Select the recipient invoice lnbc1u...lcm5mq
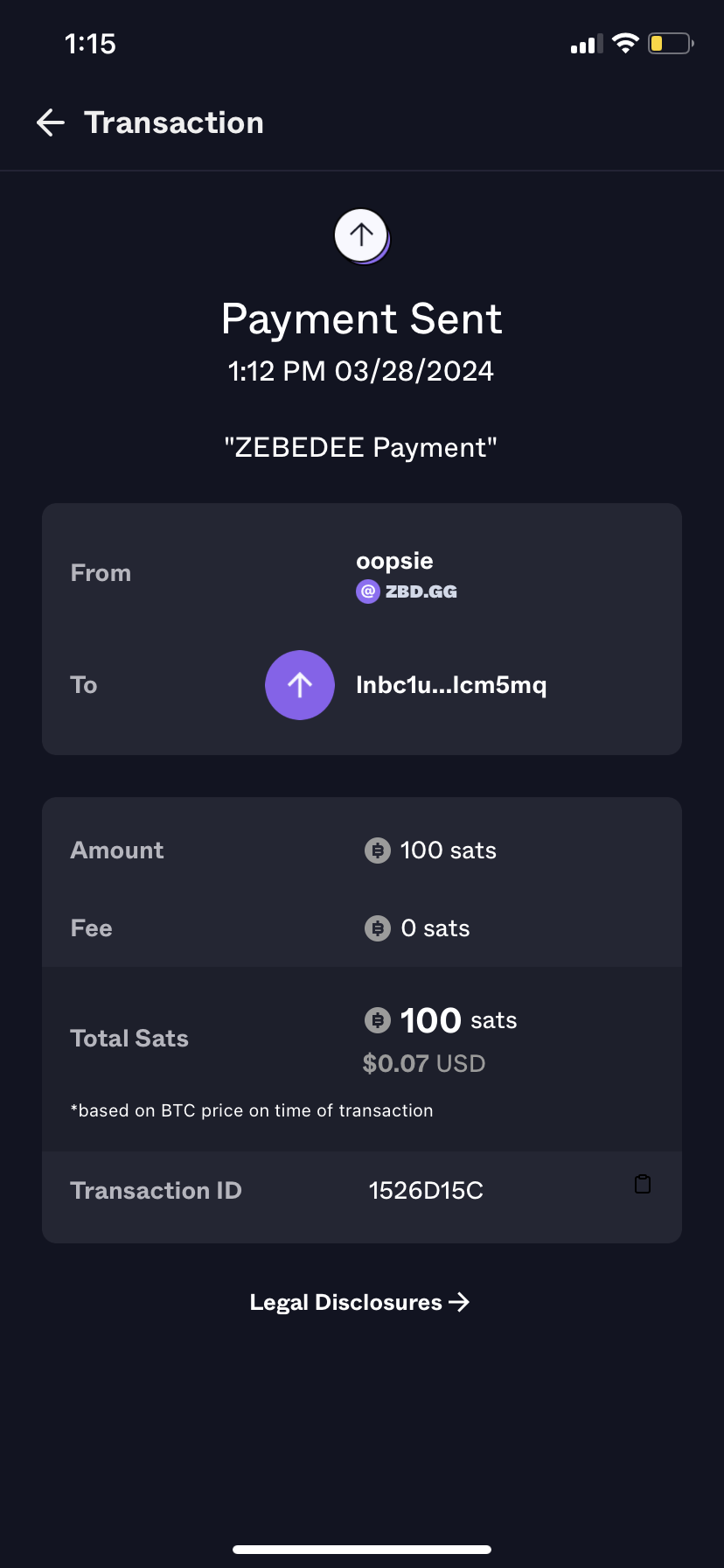Viewport: 724px width, 1568px height. [451, 685]
